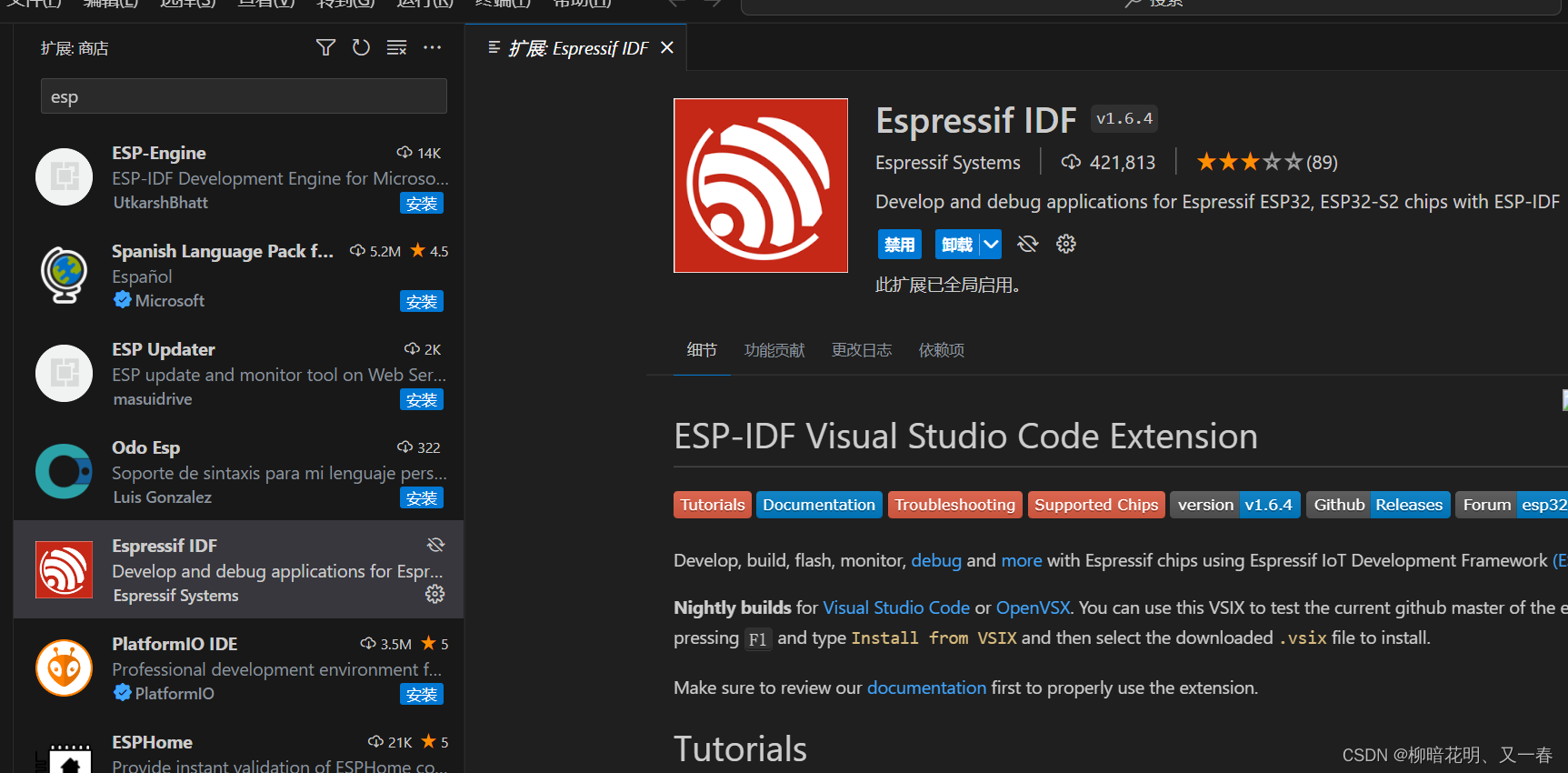Click the ESP-Engine download count icon
The image size is (1568, 773).
[404, 153]
